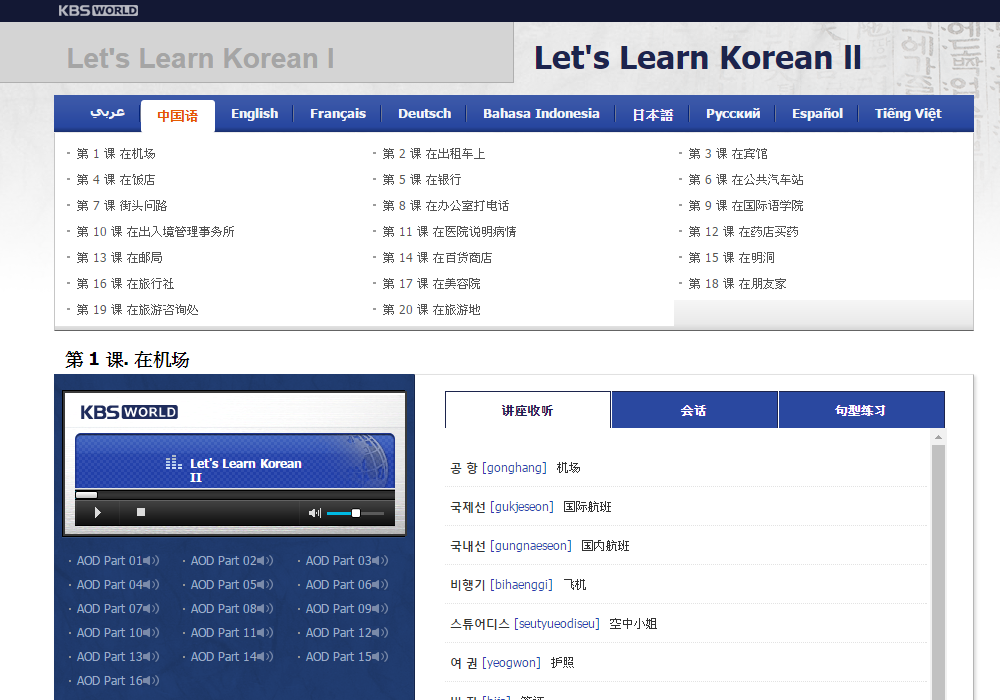Open lesson 第 2 课 在出租车上
This screenshot has height=700, width=1000.
tap(434, 154)
